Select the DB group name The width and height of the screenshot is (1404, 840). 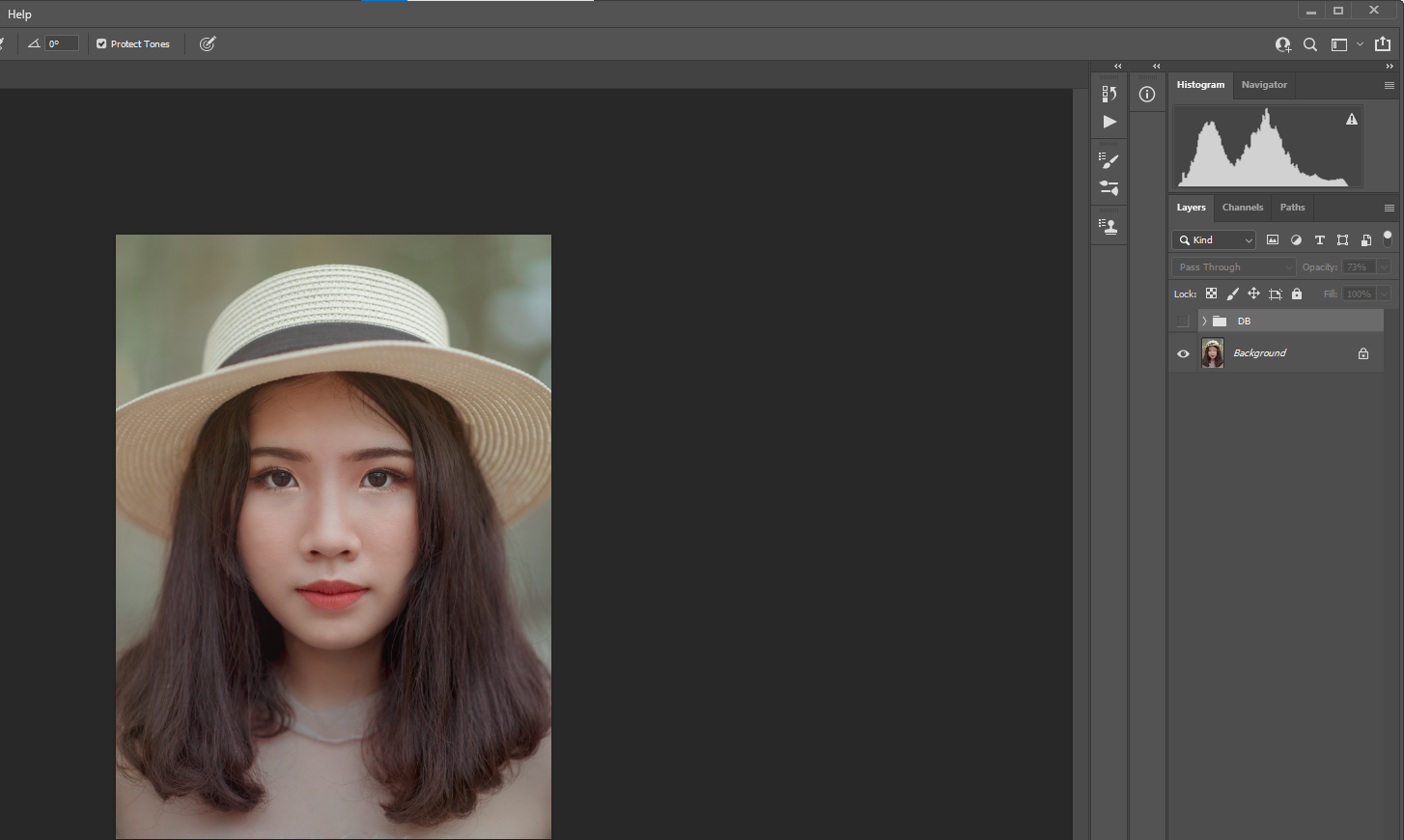pyautogui.click(x=1244, y=321)
